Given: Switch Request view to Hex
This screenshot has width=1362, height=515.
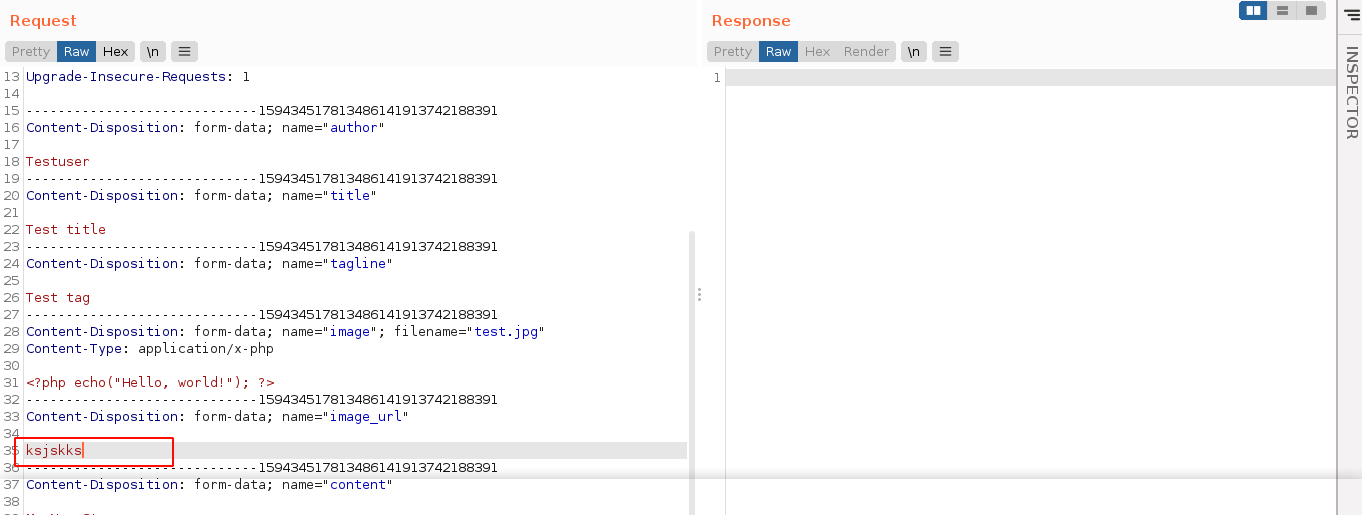Looking at the screenshot, I should tap(115, 52).
